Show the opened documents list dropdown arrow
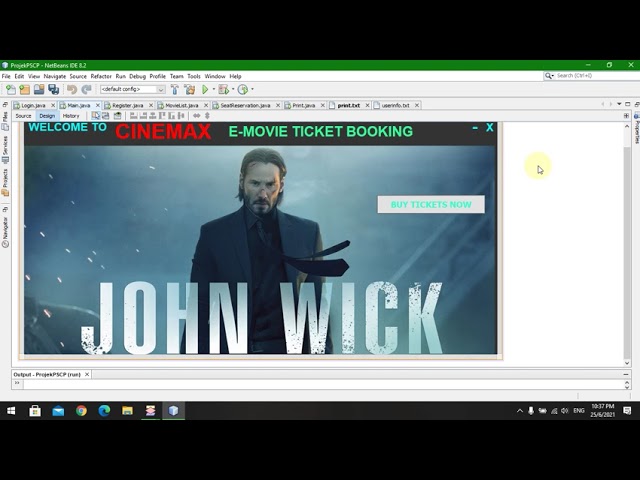The image size is (640, 480). coord(619,104)
